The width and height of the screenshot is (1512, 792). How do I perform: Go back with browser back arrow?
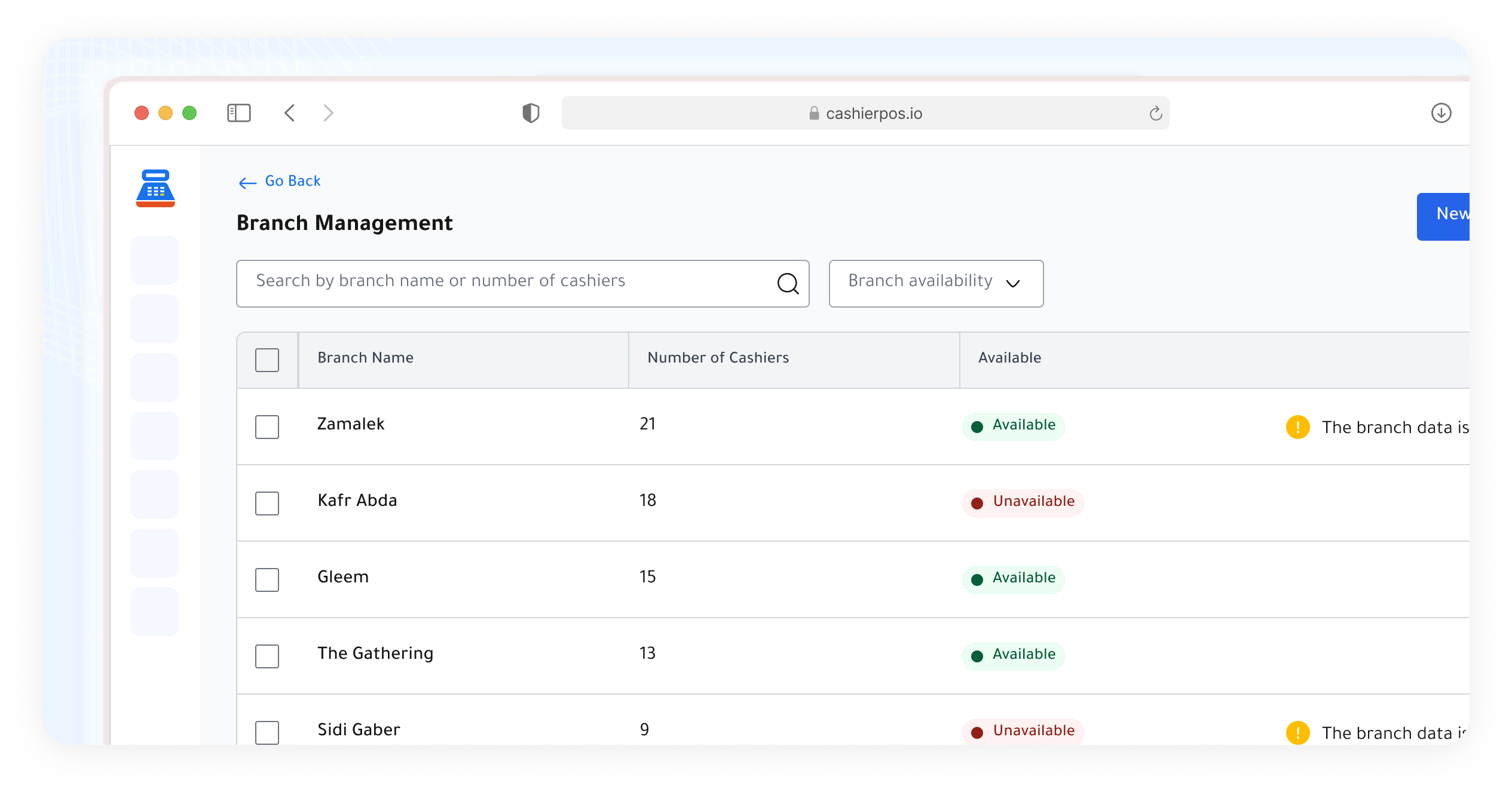point(290,113)
